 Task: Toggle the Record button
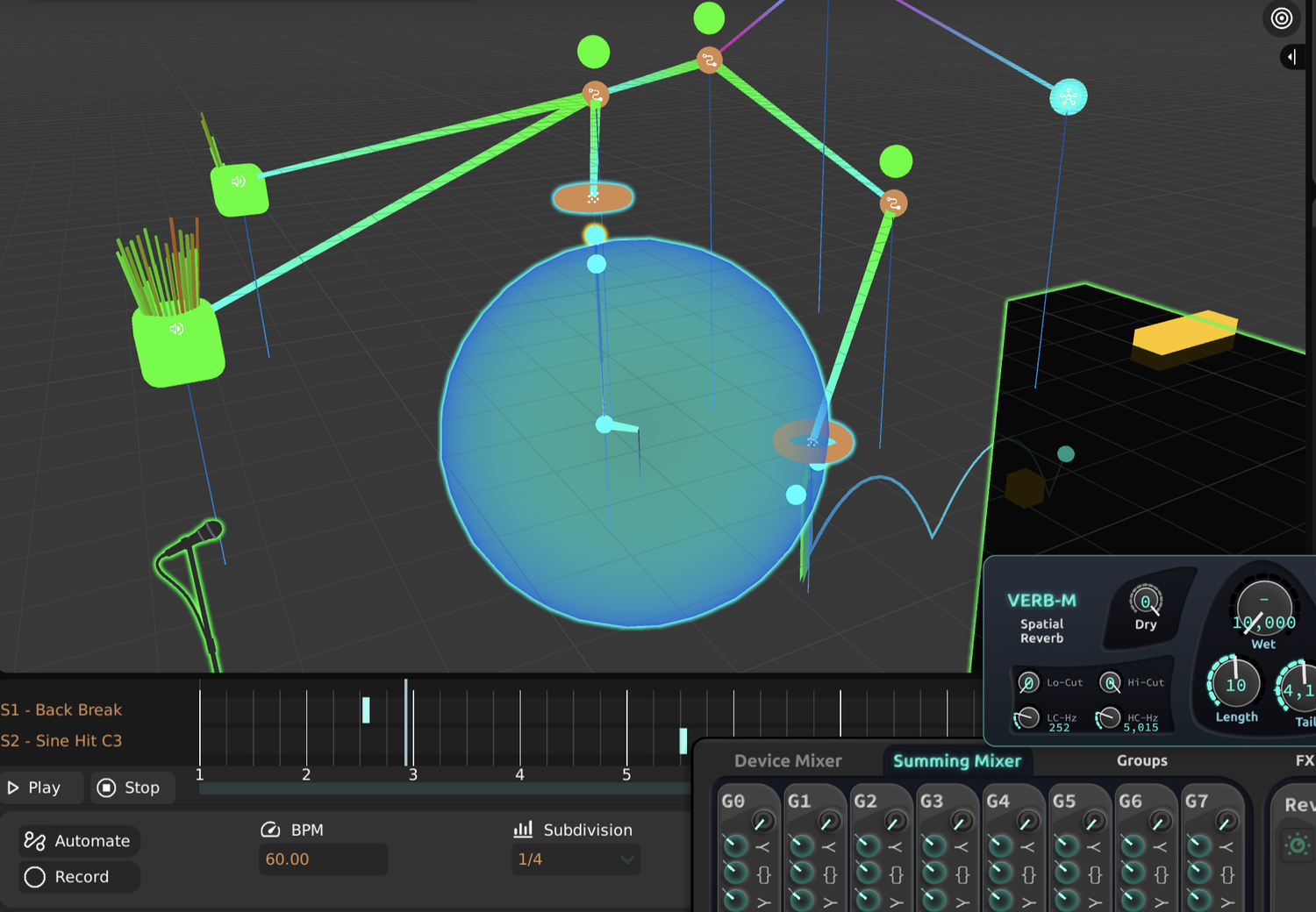coord(79,877)
